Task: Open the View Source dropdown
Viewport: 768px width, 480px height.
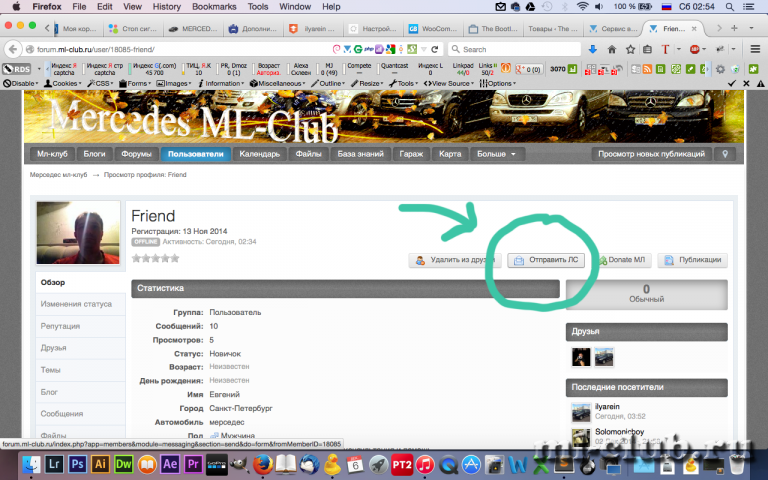Action: click(449, 83)
